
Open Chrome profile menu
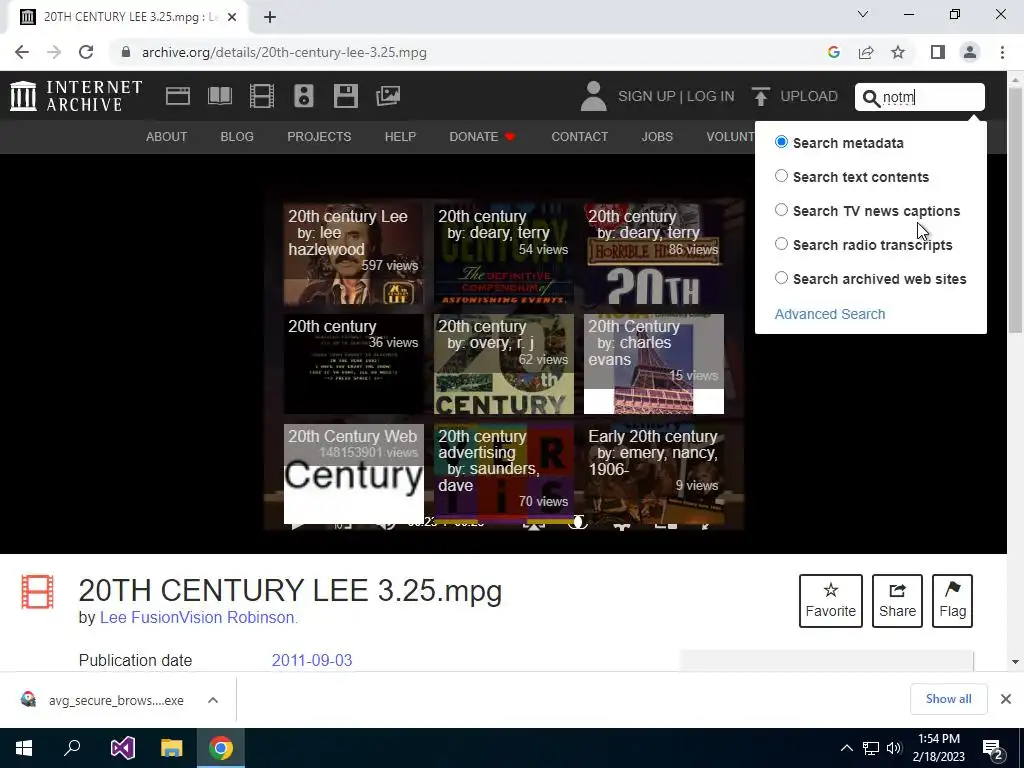point(970,52)
